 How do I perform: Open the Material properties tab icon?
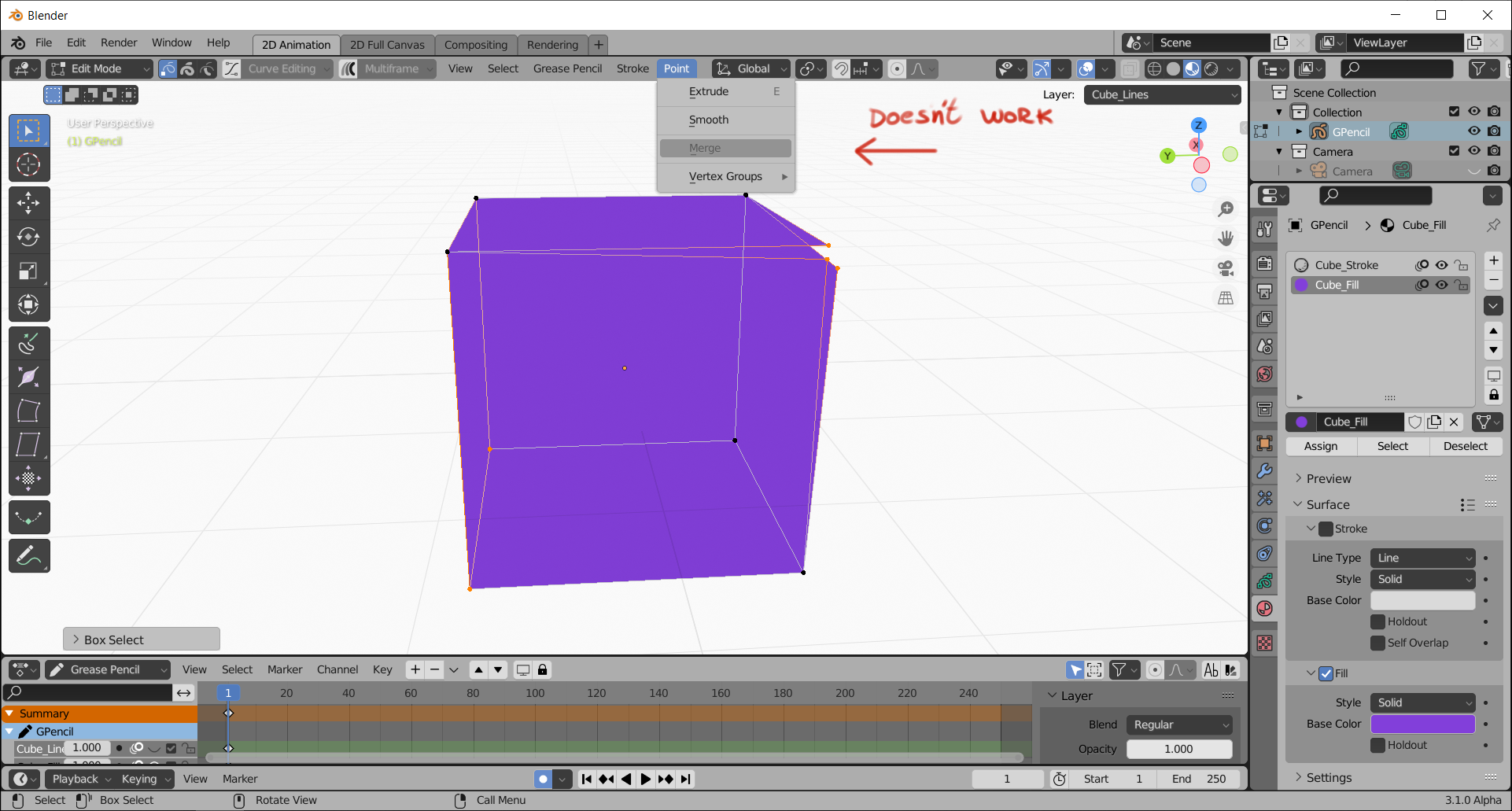point(1265,609)
